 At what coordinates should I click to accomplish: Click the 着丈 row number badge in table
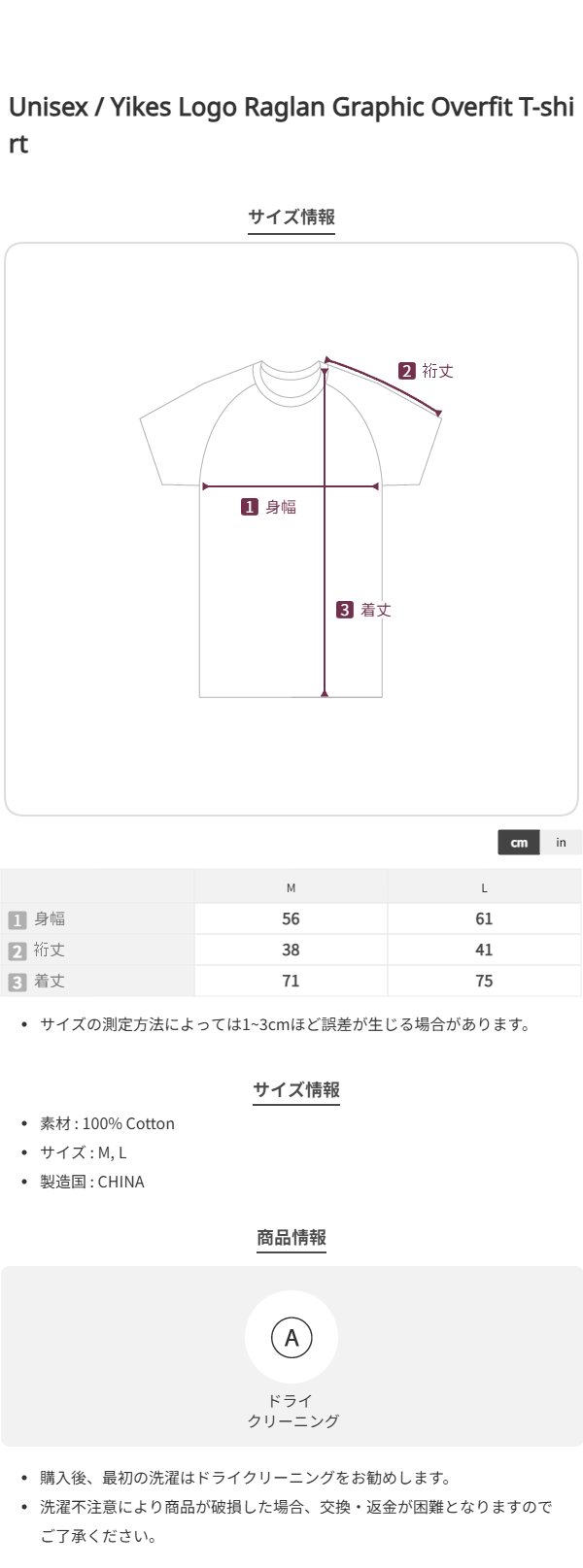pos(17,982)
